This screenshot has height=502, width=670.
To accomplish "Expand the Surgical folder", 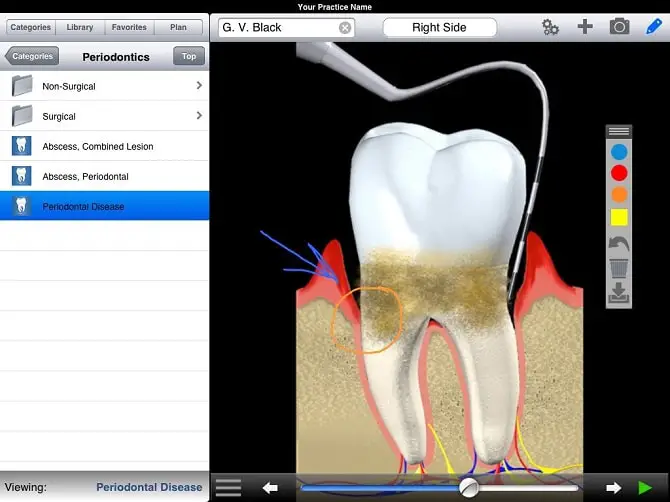I will pos(104,116).
